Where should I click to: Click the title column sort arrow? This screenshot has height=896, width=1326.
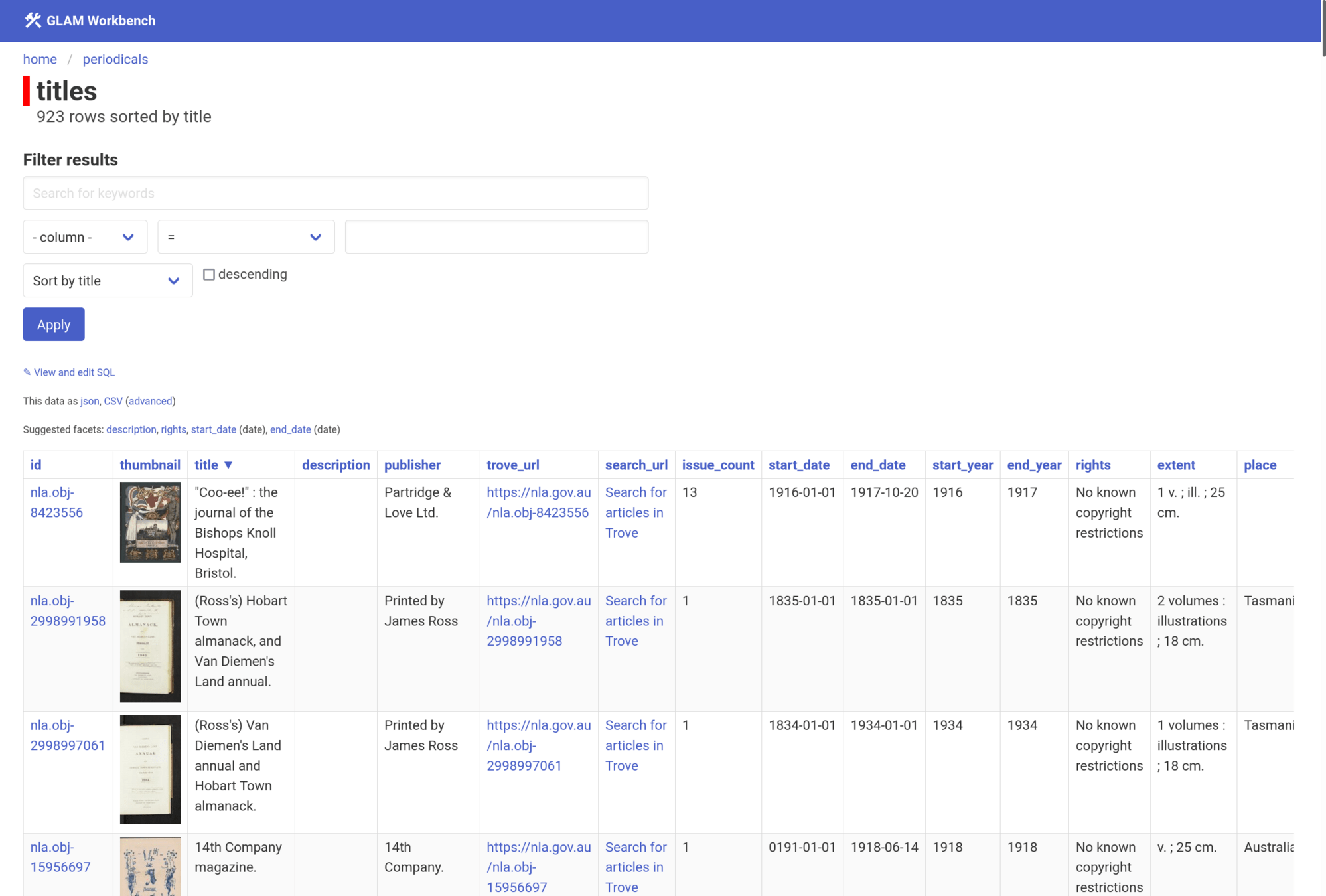tap(228, 465)
